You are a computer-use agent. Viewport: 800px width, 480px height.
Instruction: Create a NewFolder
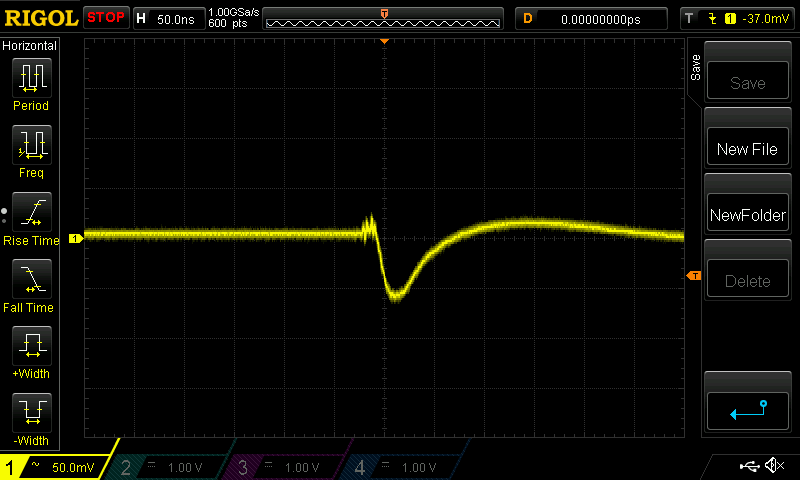(747, 213)
